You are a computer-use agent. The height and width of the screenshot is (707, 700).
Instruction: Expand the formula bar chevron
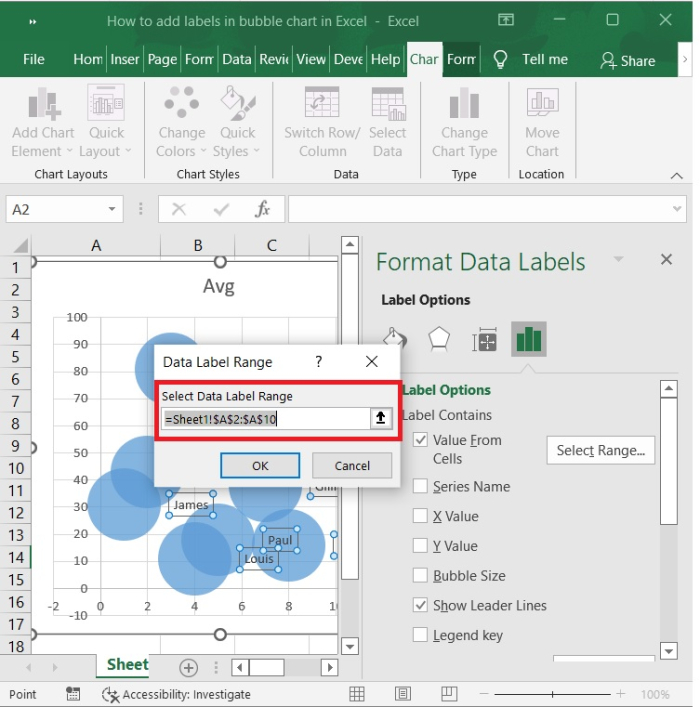[x=676, y=209]
